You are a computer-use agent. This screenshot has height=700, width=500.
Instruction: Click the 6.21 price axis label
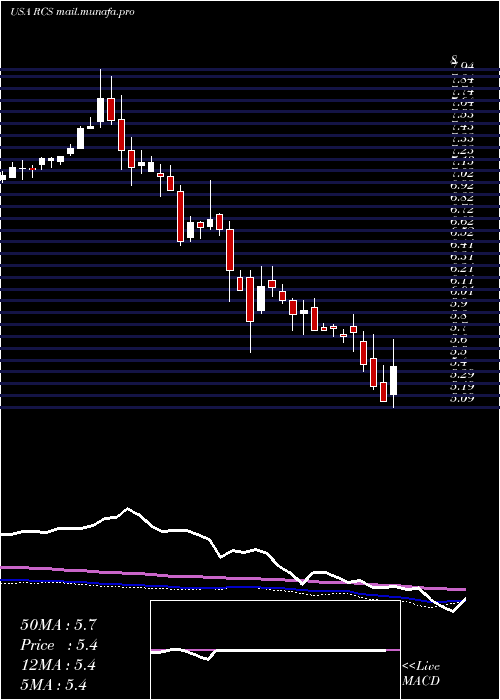462,269
